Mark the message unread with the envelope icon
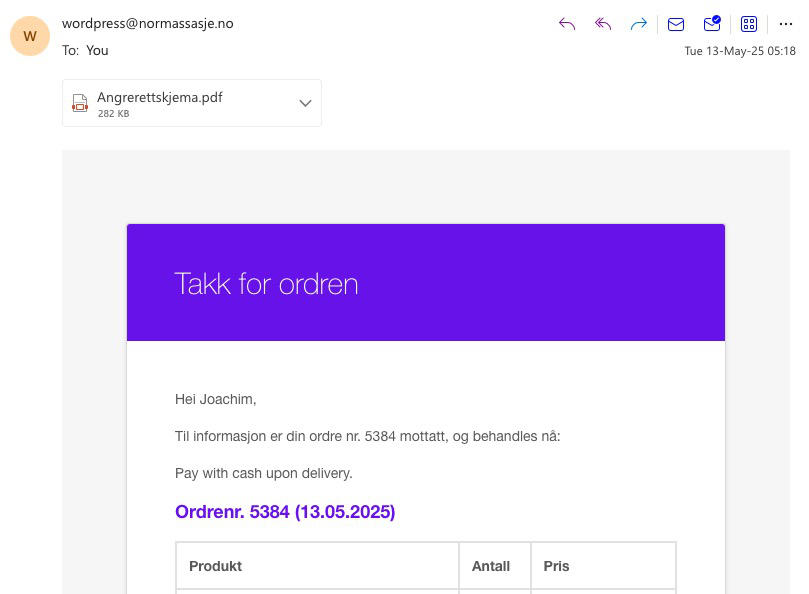This screenshot has width=809, height=594. tap(676, 24)
